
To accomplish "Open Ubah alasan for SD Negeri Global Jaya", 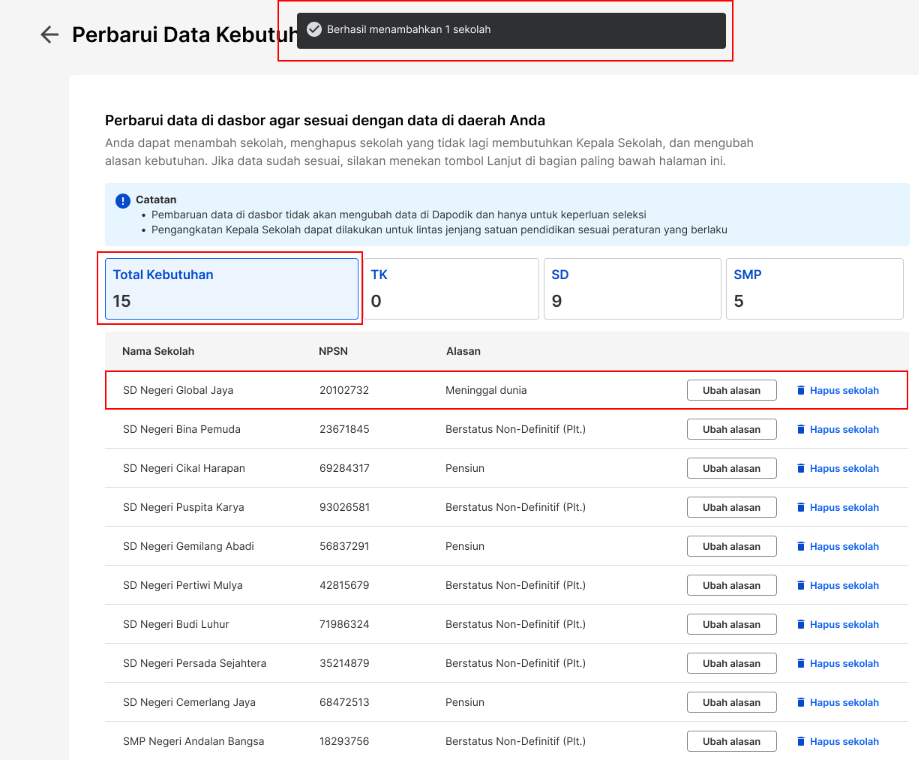I will tap(731, 390).
